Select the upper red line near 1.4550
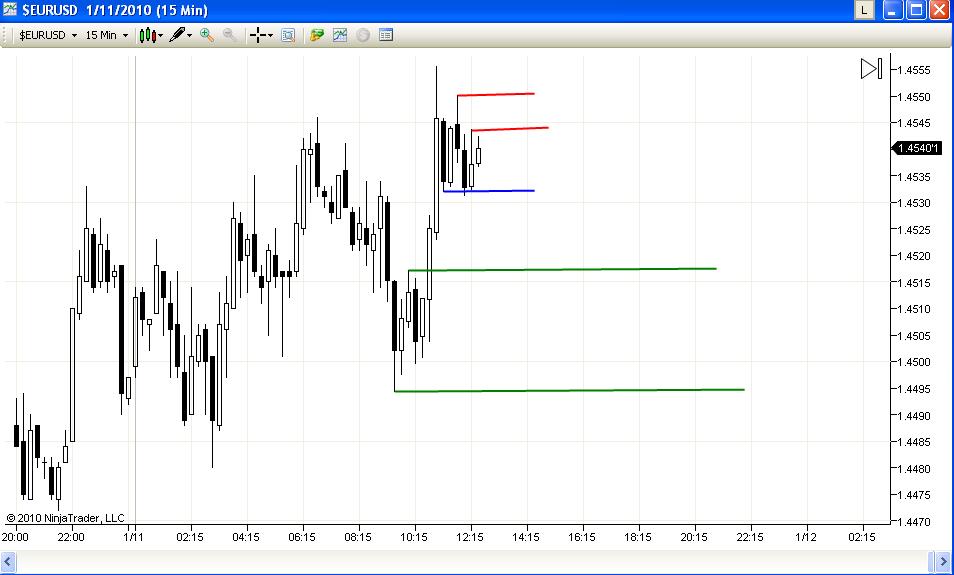Viewport: 954px width, 575px height. click(496, 94)
